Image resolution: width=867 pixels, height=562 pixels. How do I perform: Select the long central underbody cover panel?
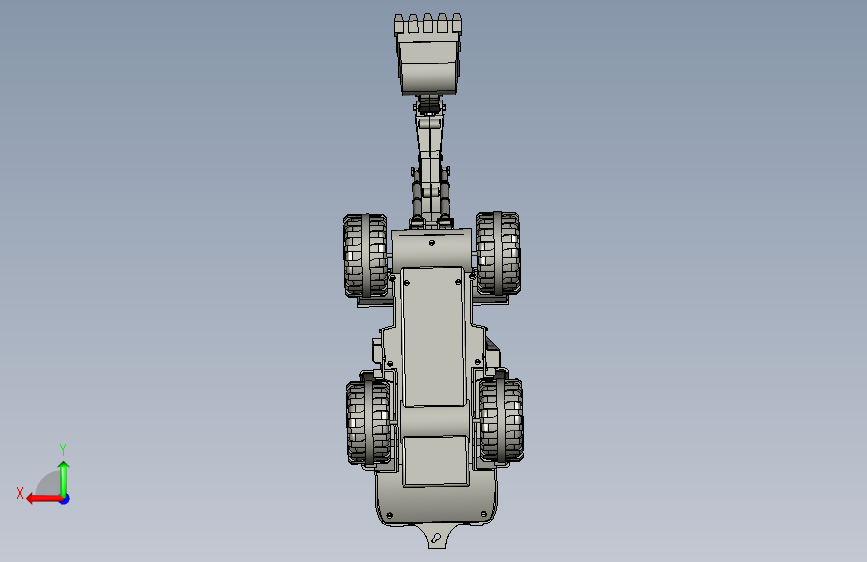[434, 336]
